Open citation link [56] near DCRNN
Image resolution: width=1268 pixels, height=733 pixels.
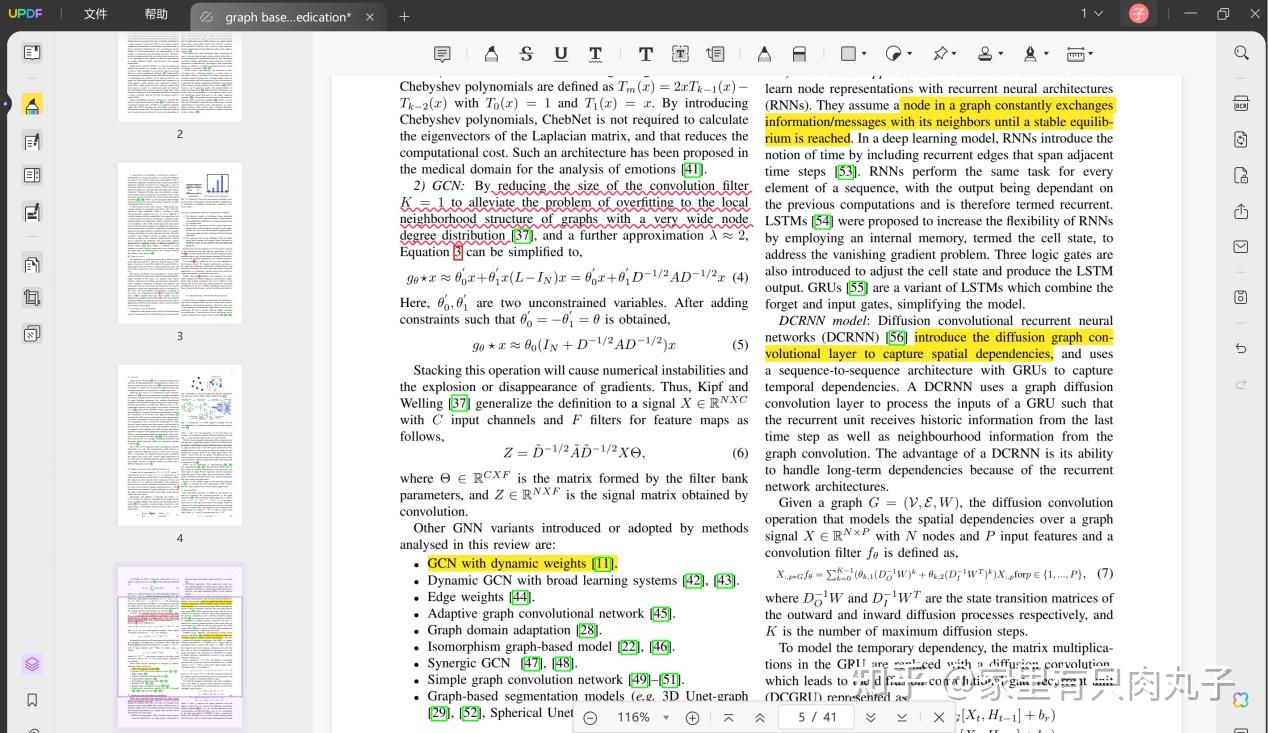pyautogui.click(x=896, y=337)
